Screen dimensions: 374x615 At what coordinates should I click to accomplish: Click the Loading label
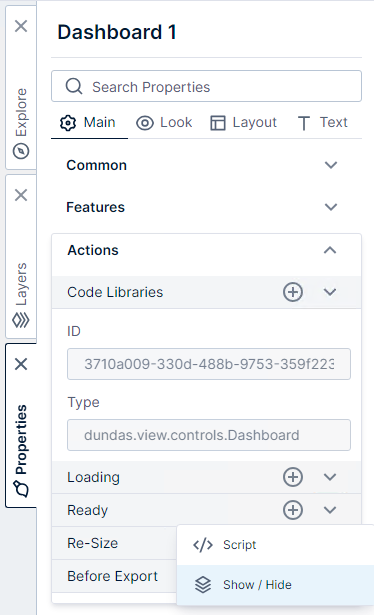(93, 477)
